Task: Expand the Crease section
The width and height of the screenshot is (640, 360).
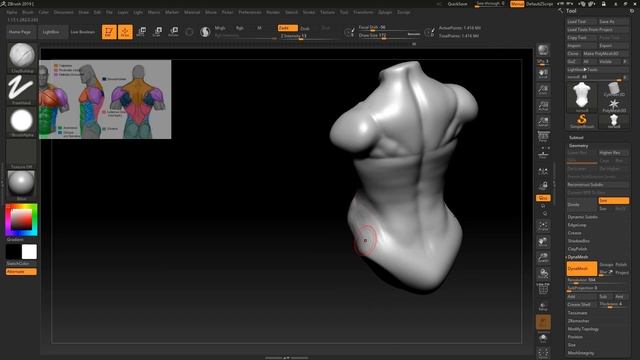Action: [x=574, y=233]
